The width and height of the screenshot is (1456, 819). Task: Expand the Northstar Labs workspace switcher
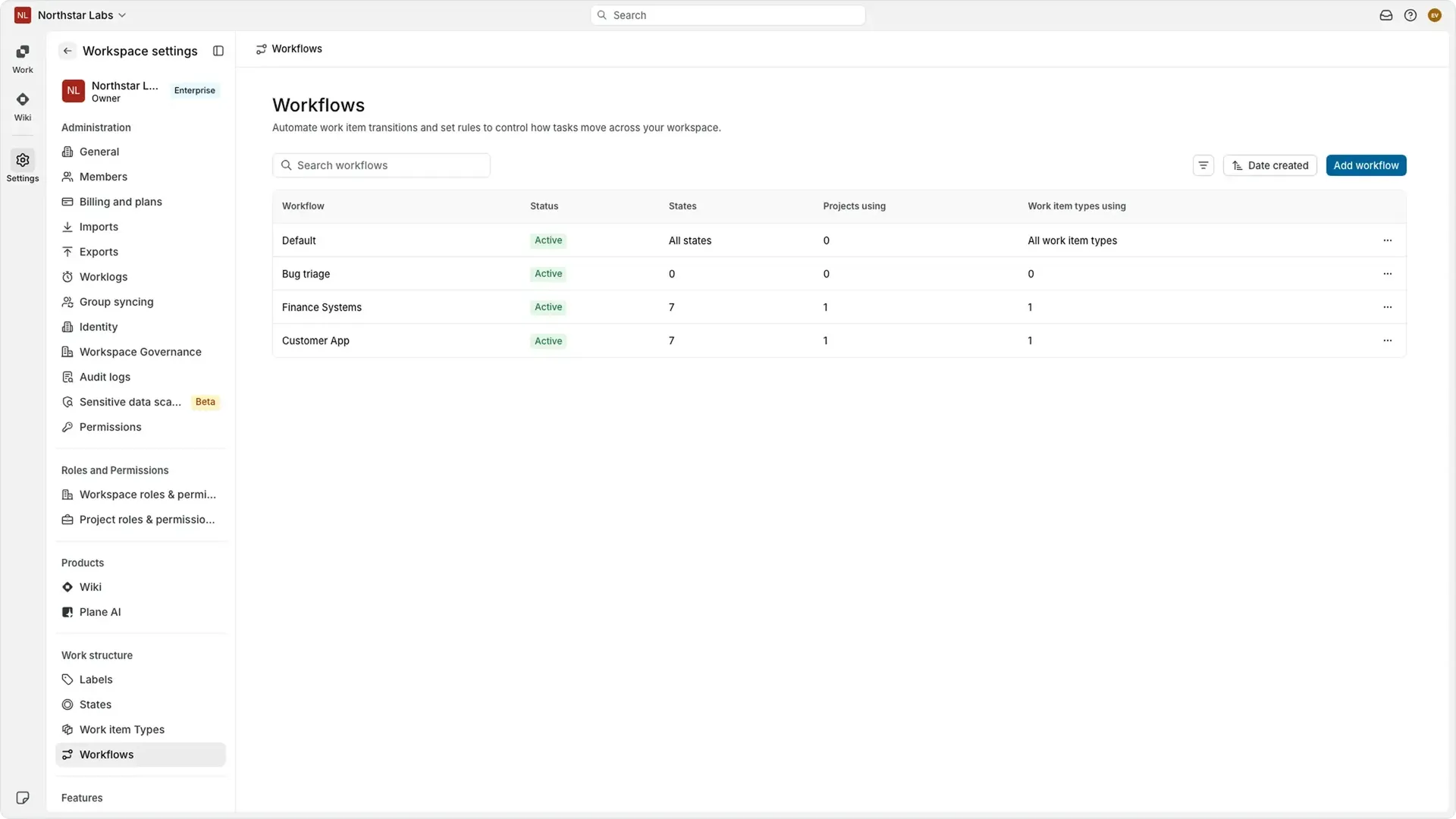click(x=71, y=15)
